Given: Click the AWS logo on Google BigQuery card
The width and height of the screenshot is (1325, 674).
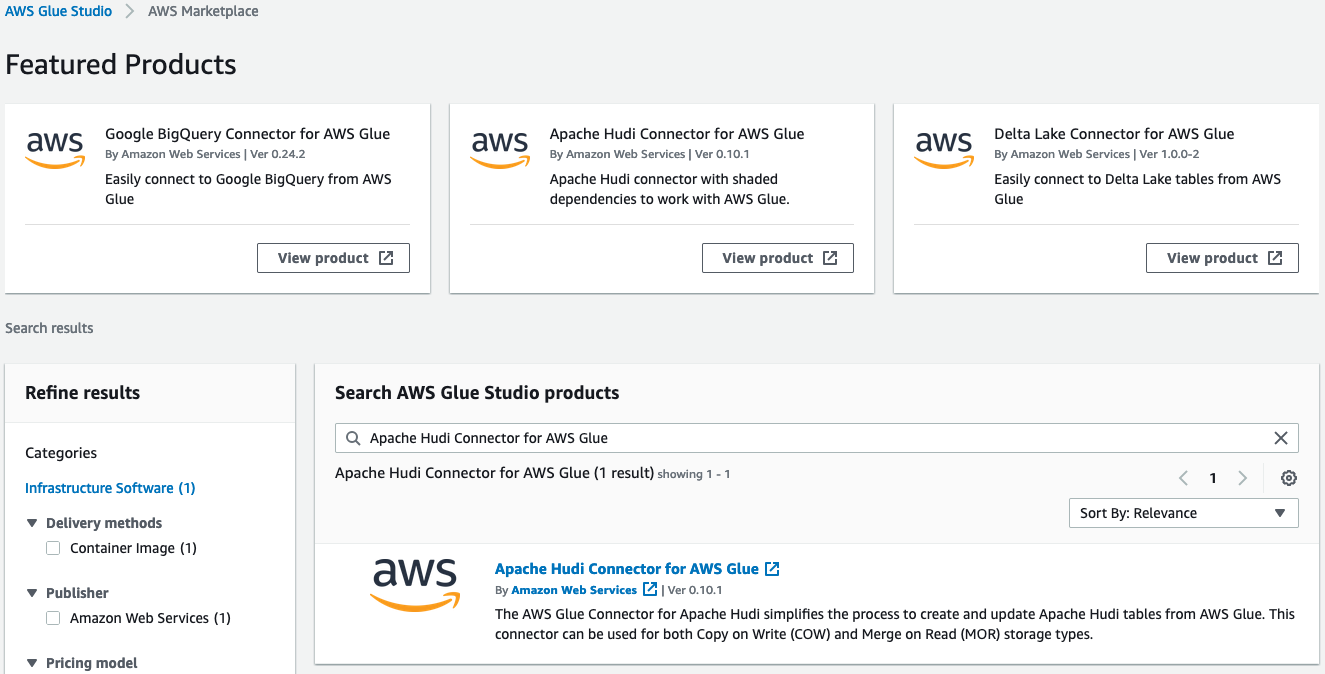Looking at the screenshot, I should tap(56, 150).
